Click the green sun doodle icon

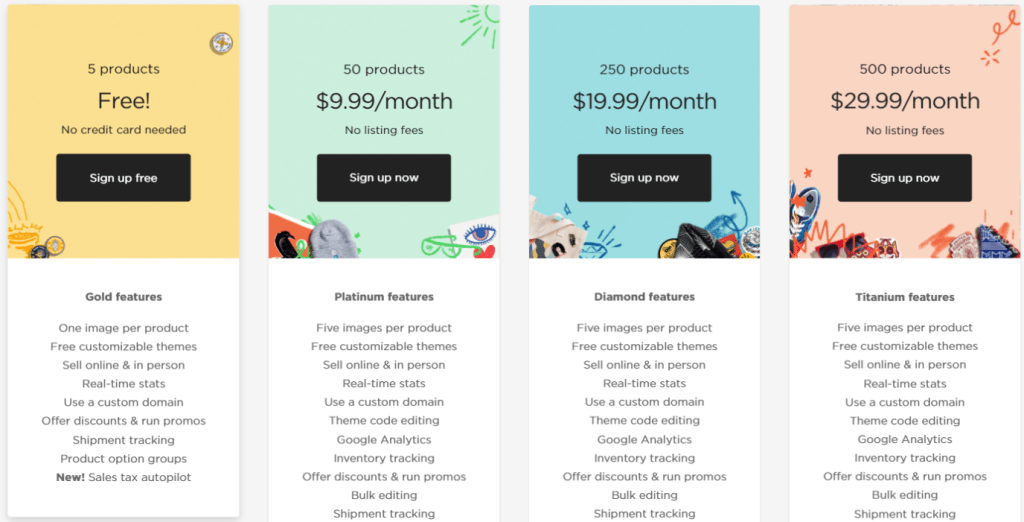tap(480, 24)
